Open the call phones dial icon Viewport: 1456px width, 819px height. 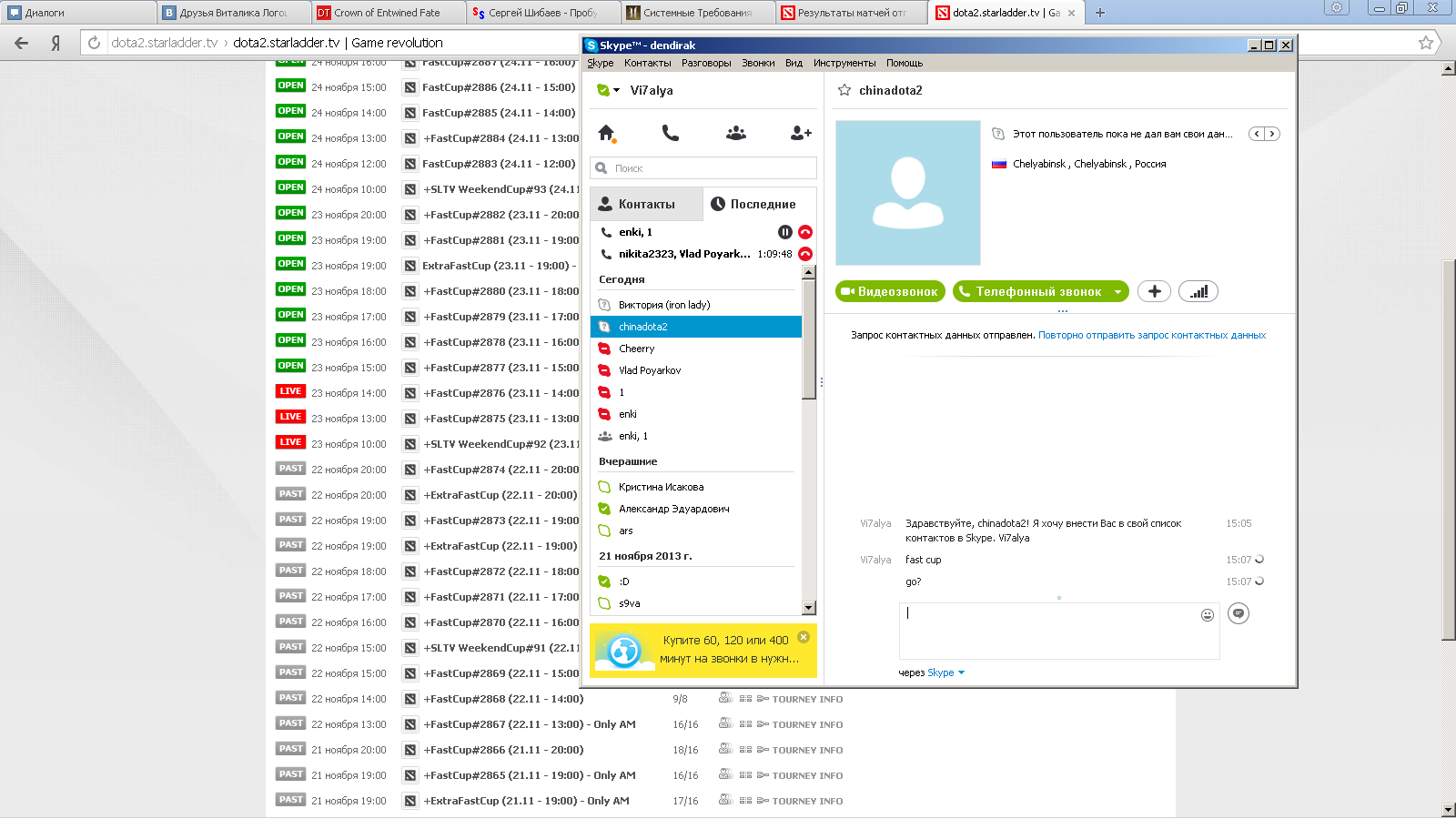671,133
